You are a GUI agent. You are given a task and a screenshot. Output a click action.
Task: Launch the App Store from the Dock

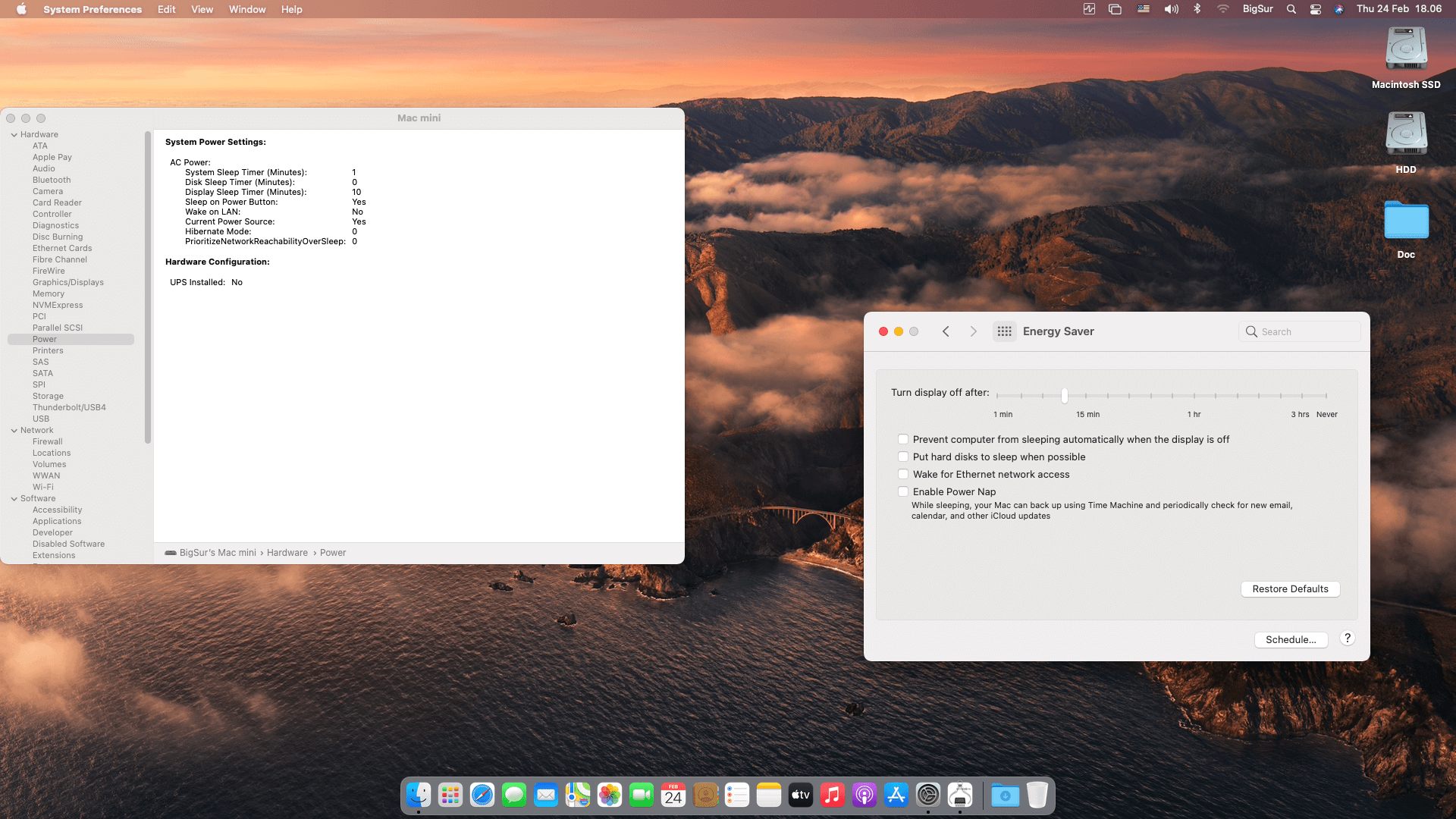tap(896, 795)
